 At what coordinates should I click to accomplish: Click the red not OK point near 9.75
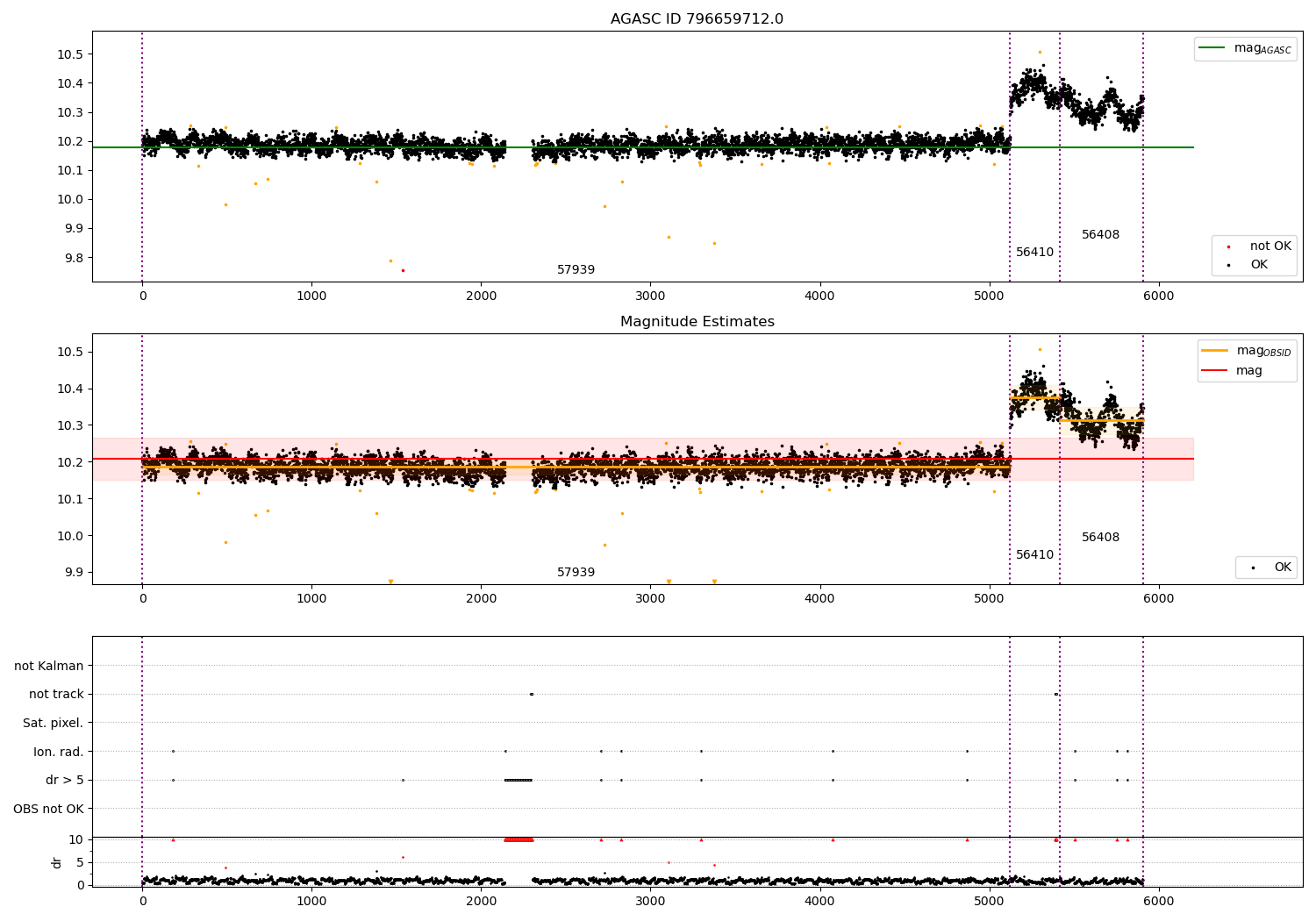point(403,270)
